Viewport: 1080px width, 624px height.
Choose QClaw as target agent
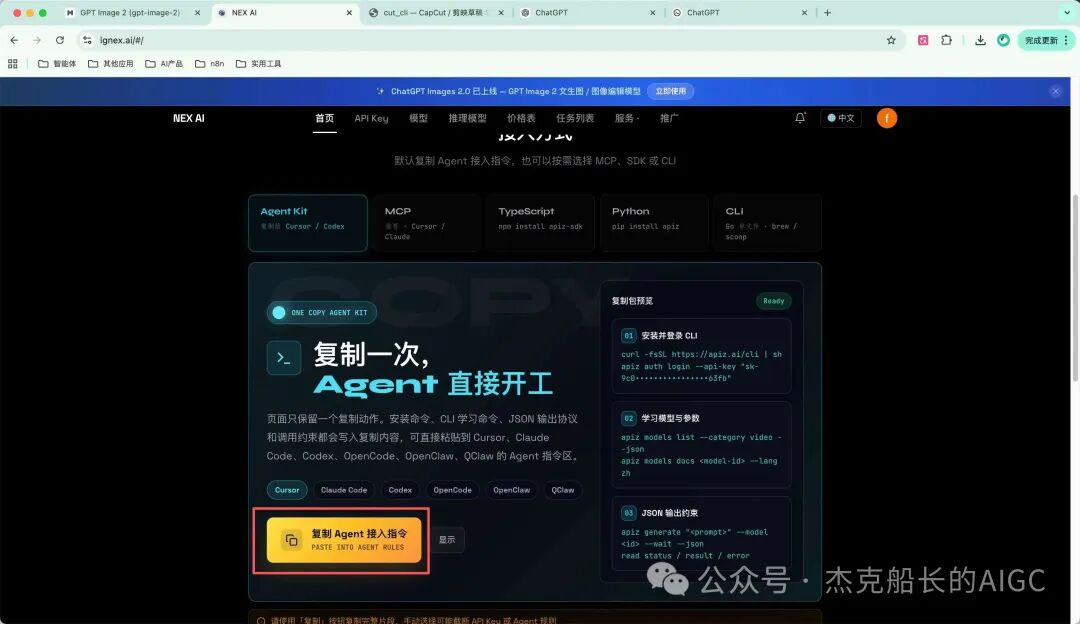563,490
